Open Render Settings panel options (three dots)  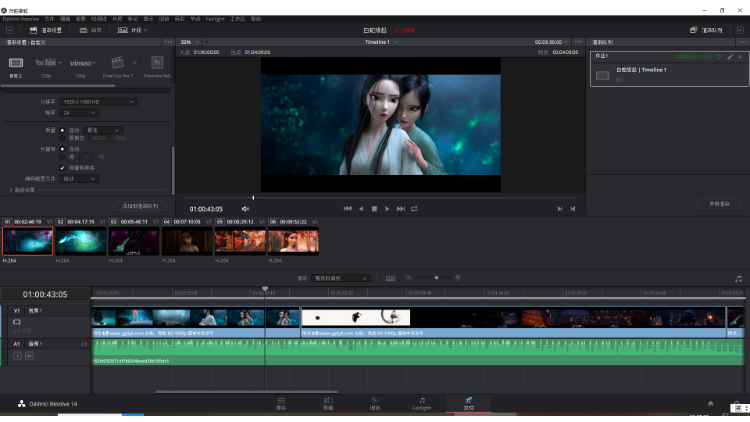tap(168, 42)
